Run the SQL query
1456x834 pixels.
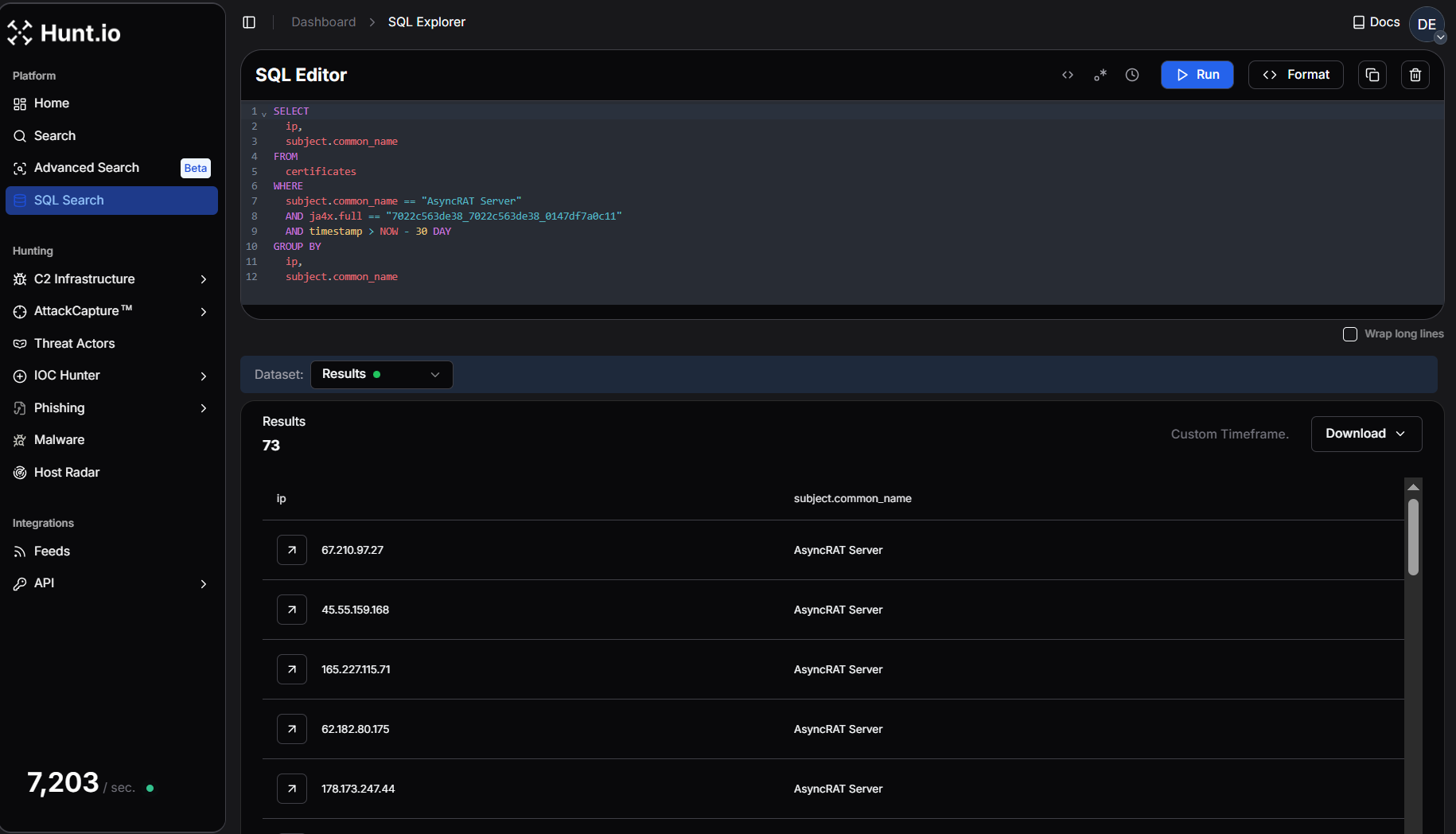point(1197,75)
